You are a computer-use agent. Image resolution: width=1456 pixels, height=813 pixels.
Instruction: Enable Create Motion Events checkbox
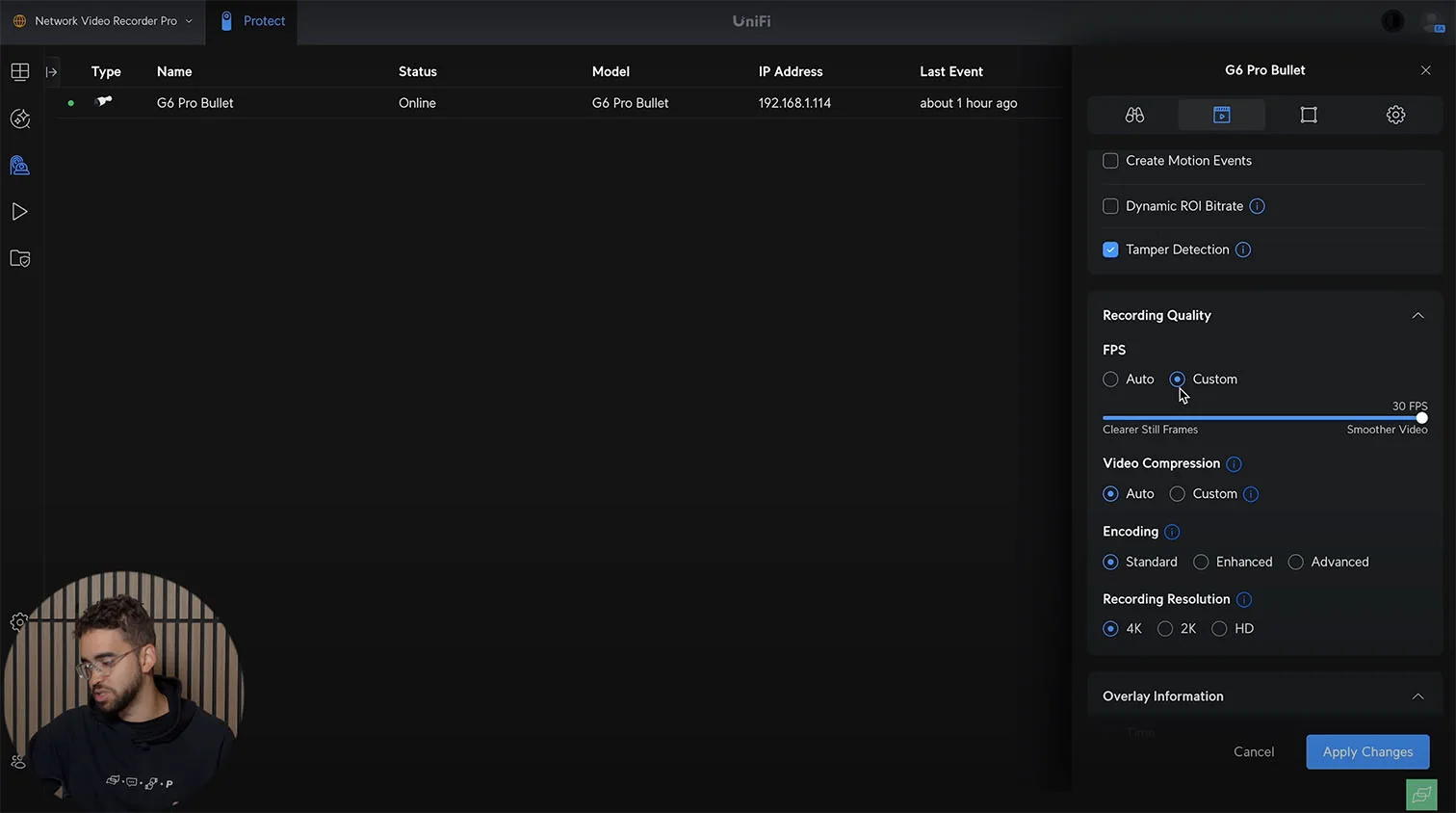point(1110,161)
